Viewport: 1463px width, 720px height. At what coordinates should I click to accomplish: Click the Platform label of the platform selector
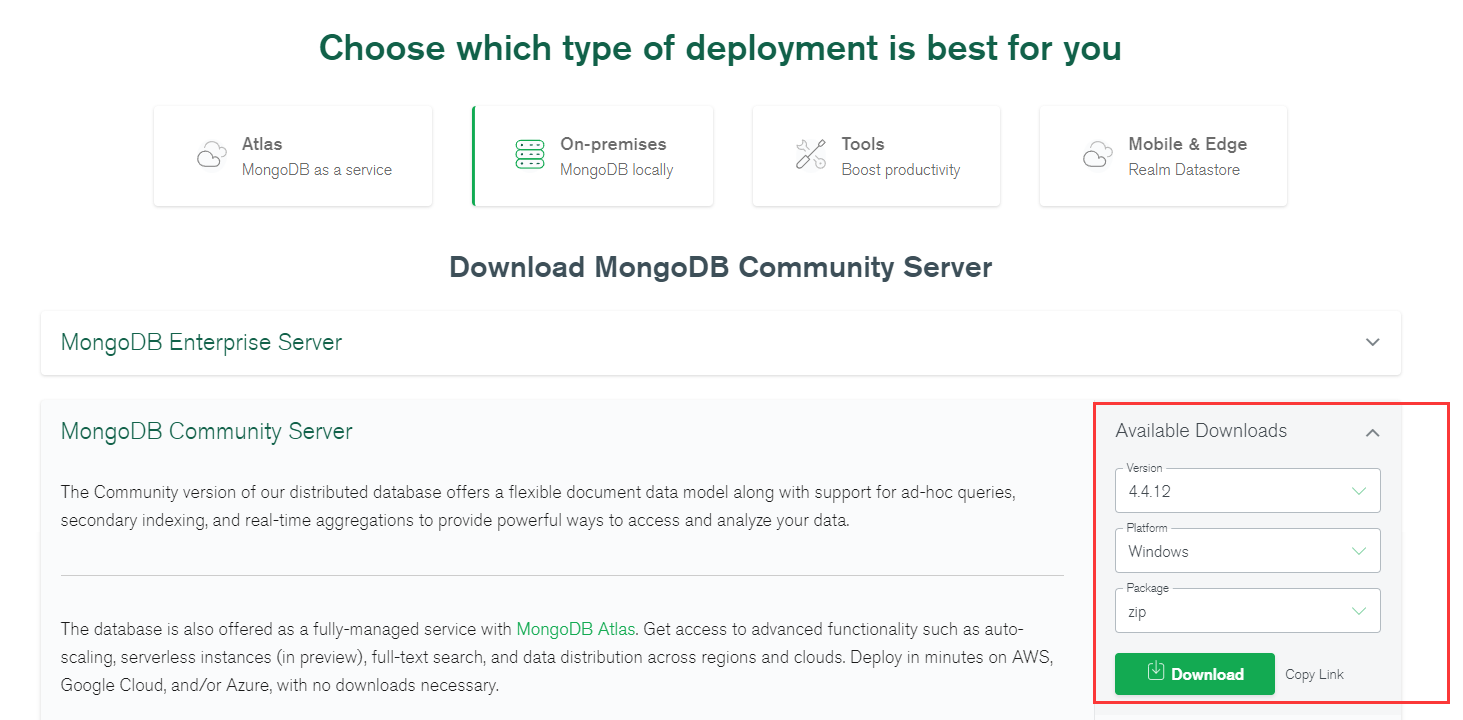tap(1147, 528)
